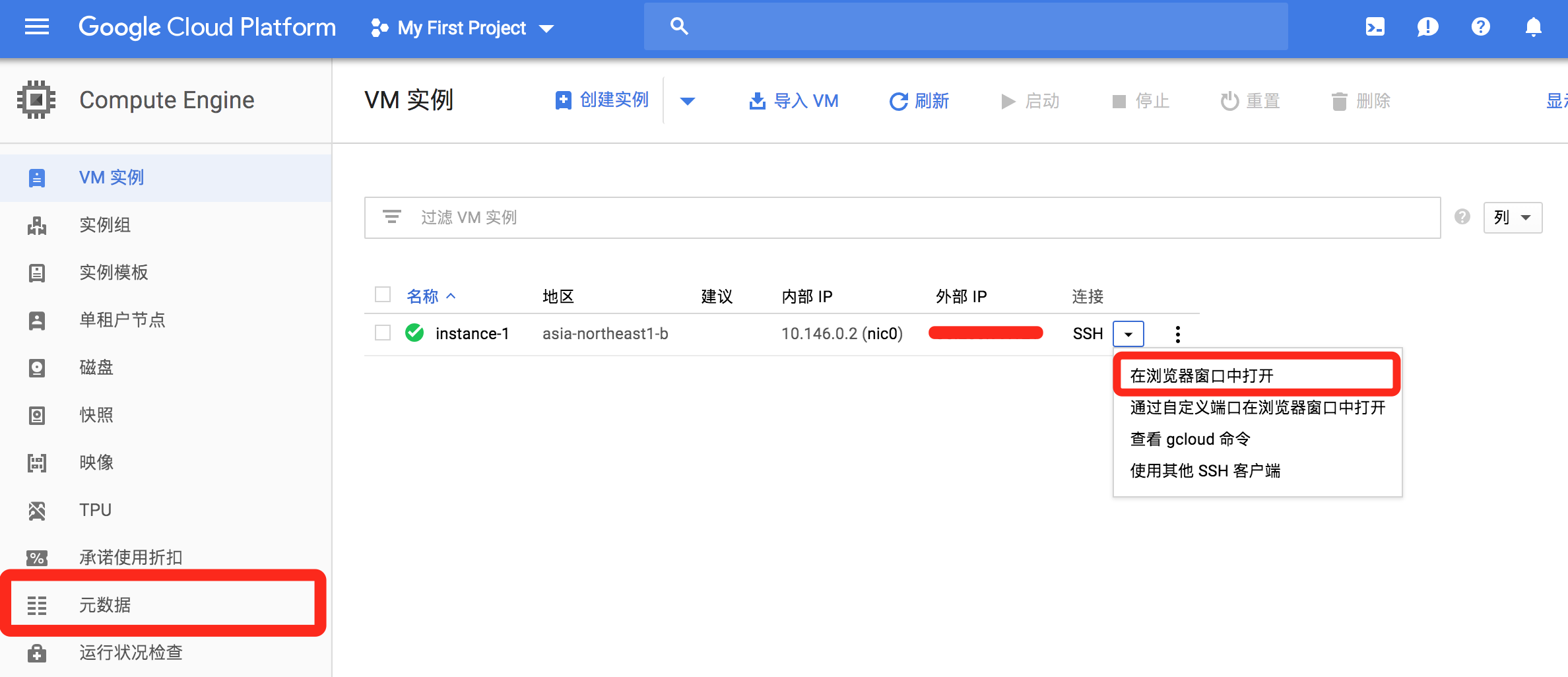
Task: Click the 停止 stop button
Action: pos(1141,101)
